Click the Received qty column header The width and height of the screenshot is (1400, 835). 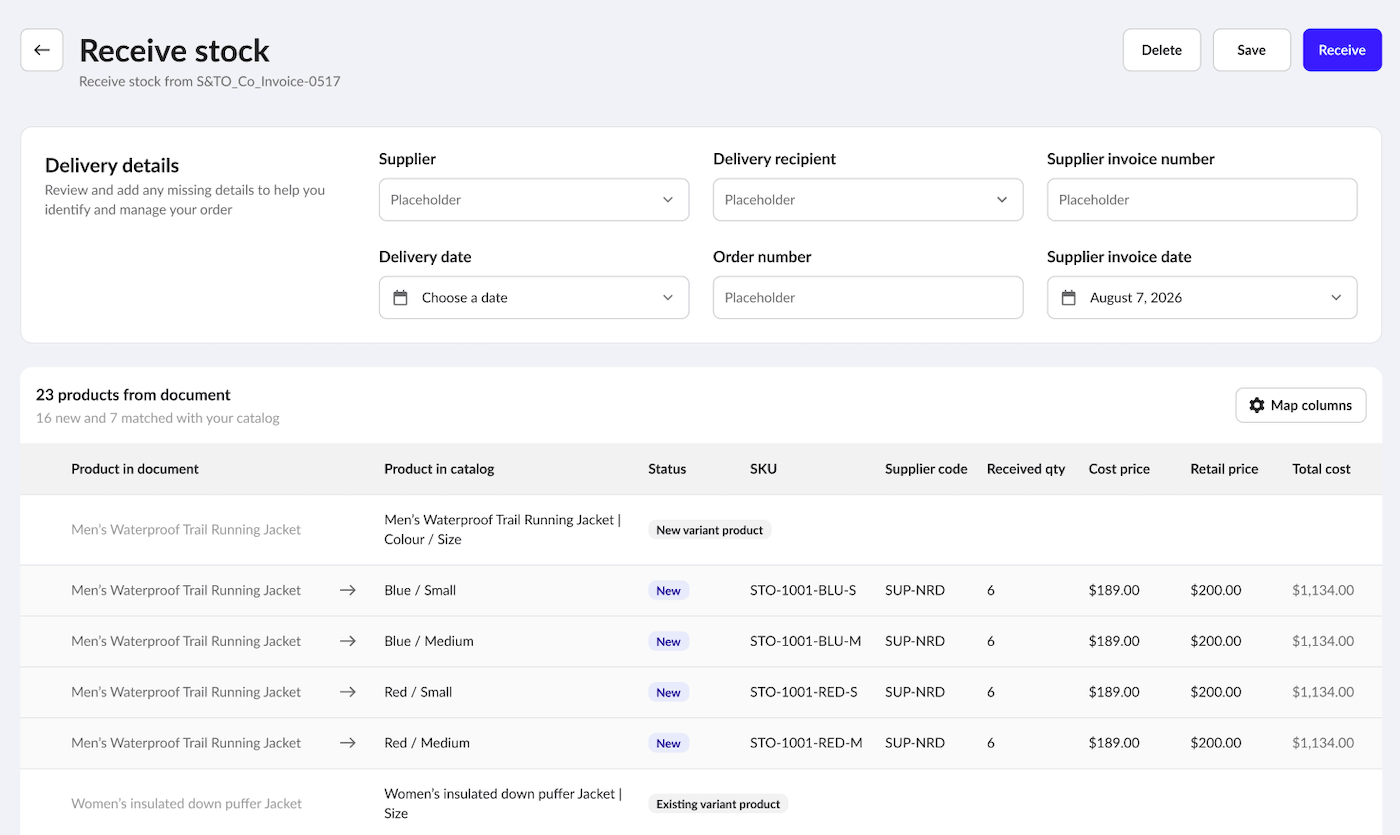click(x=1026, y=469)
